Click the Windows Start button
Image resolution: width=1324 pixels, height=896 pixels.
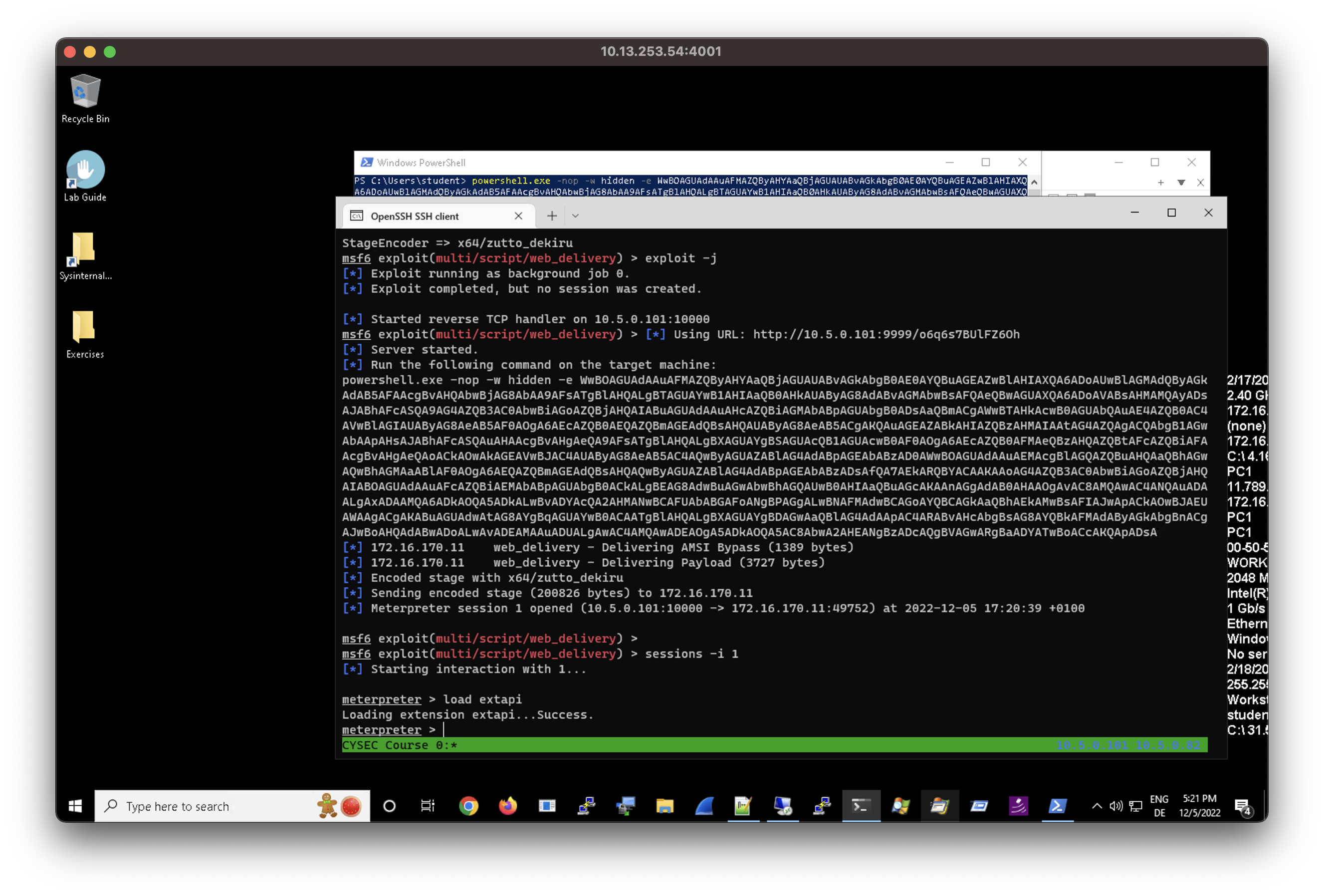coord(75,806)
